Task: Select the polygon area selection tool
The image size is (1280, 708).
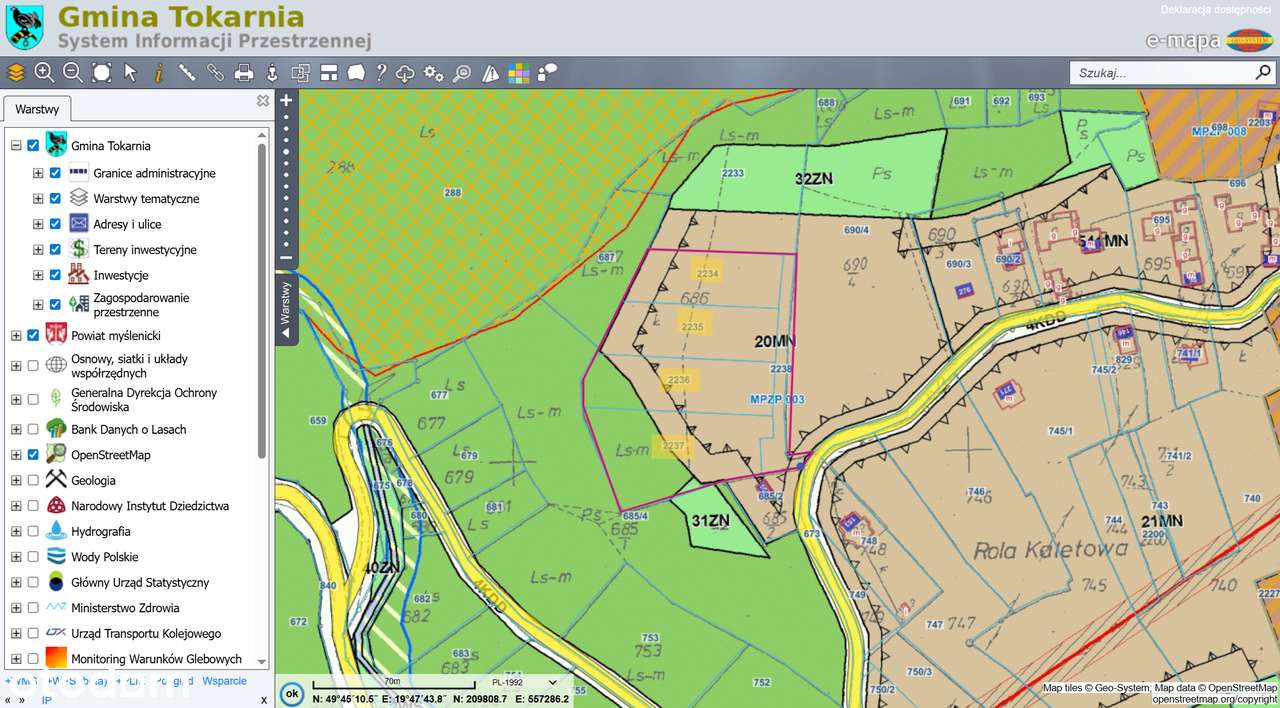Action: [356, 72]
